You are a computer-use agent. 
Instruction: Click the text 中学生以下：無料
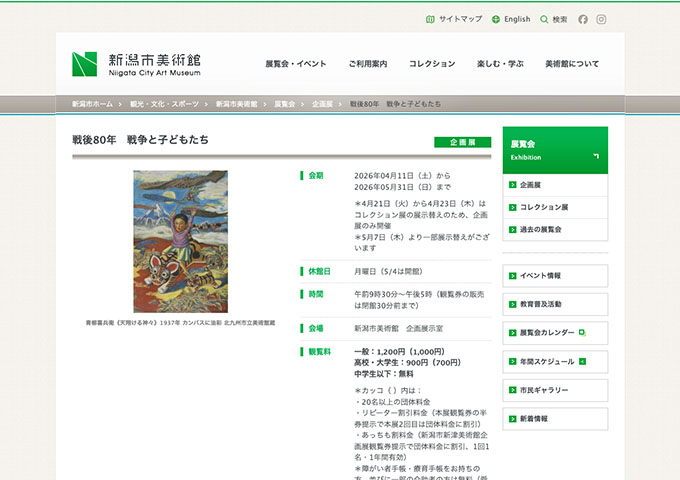(384, 374)
